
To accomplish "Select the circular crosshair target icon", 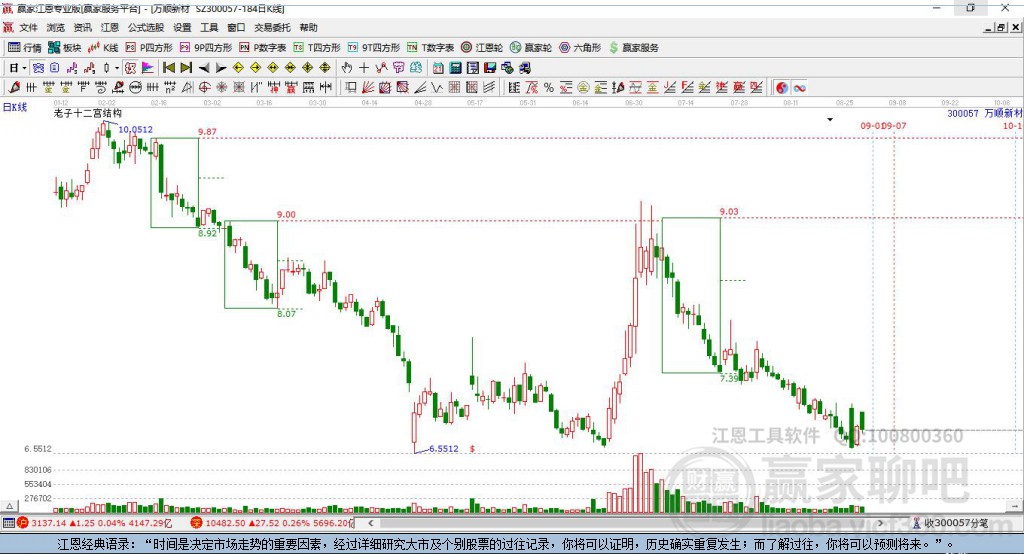I will tap(204, 88).
